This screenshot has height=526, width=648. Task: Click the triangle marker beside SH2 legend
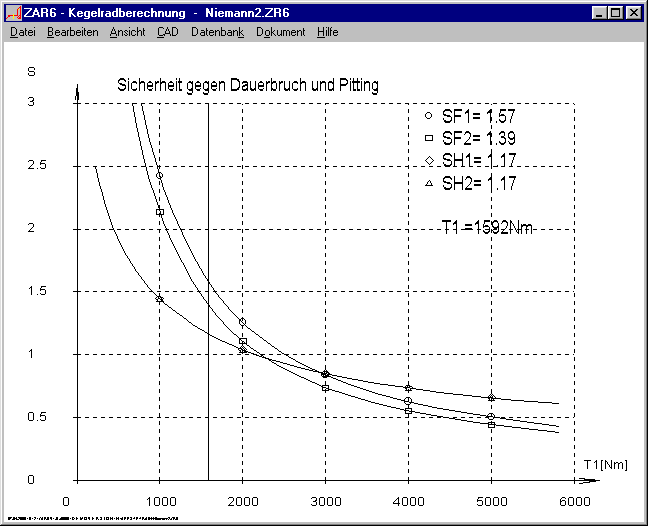tap(429, 183)
